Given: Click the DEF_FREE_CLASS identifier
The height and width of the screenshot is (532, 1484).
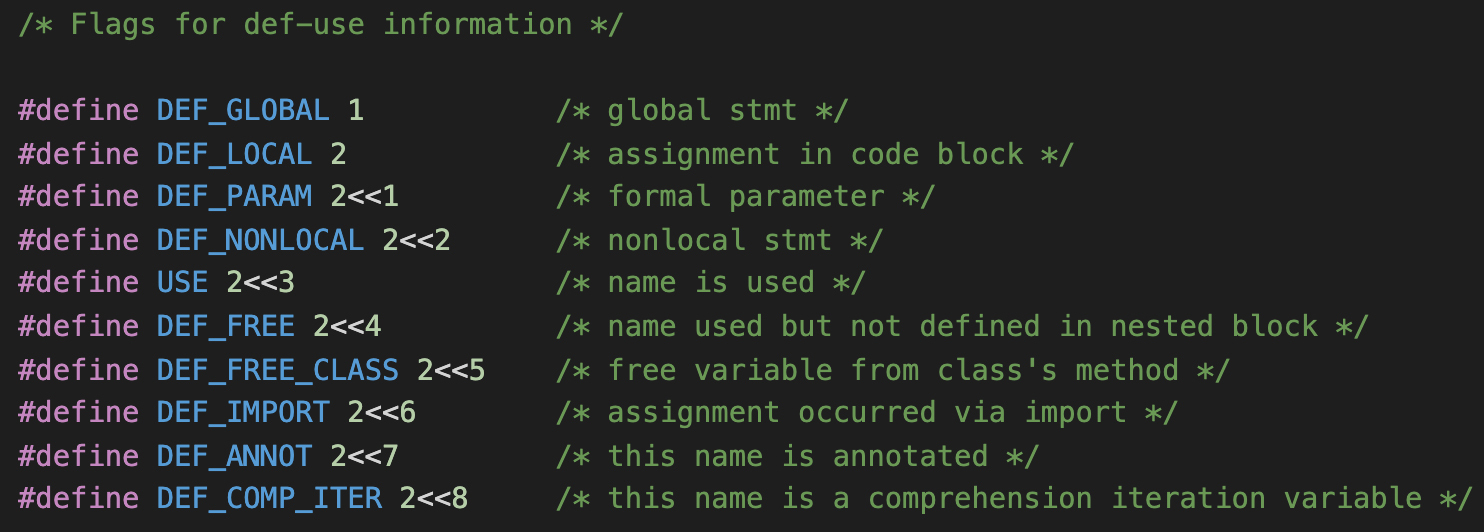Looking at the screenshot, I should [277, 370].
